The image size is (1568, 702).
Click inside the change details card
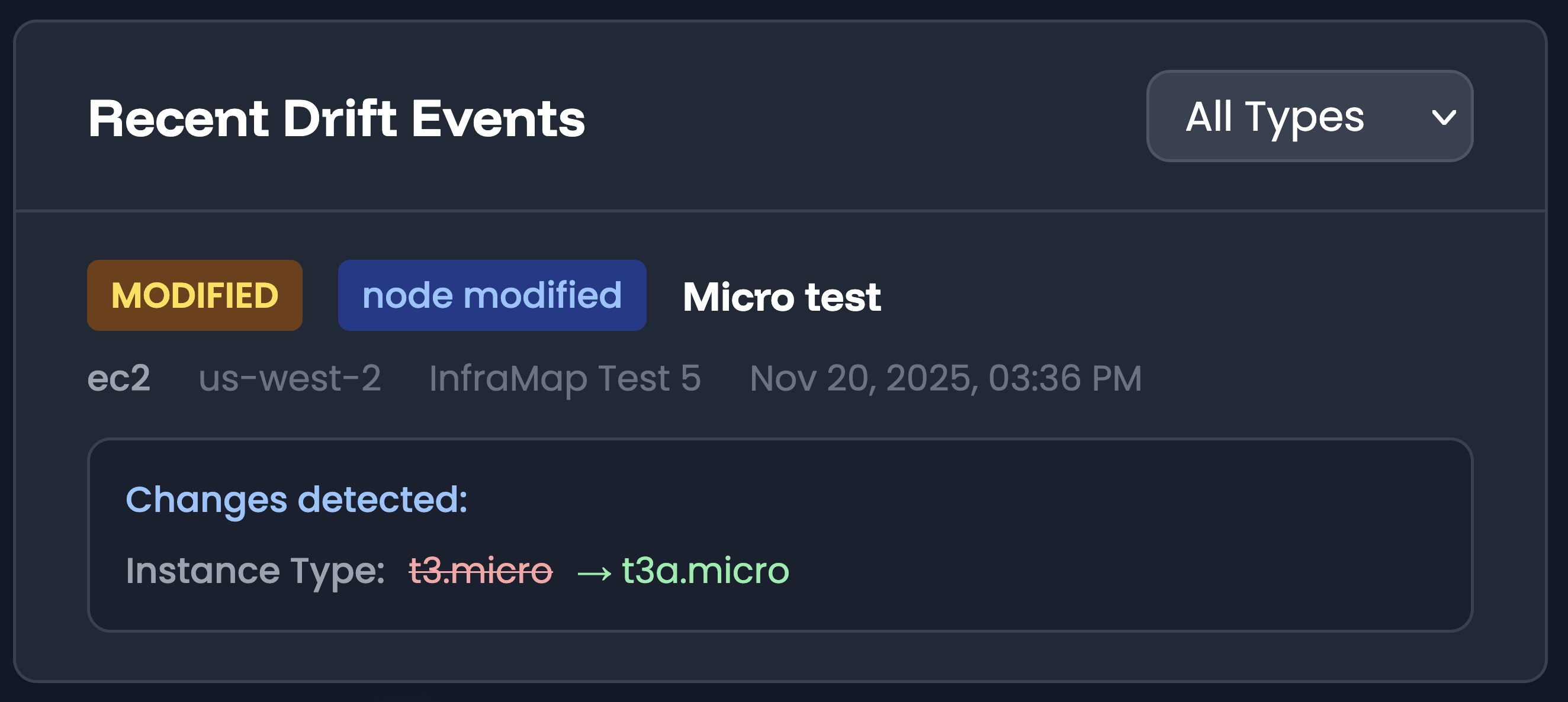click(779, 535)
